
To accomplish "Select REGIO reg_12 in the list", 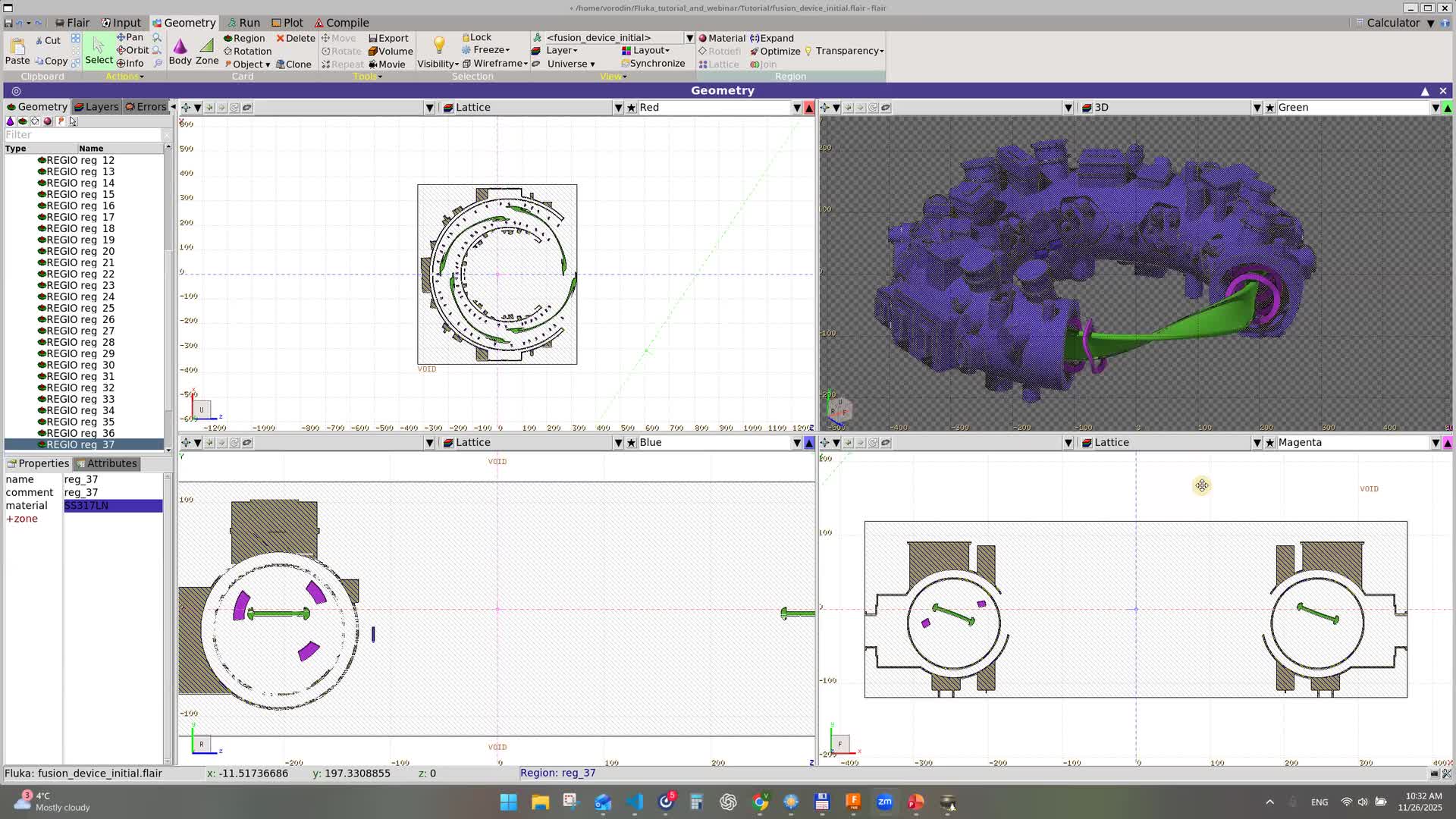I will pyautogui.click(x=83, y=160).
